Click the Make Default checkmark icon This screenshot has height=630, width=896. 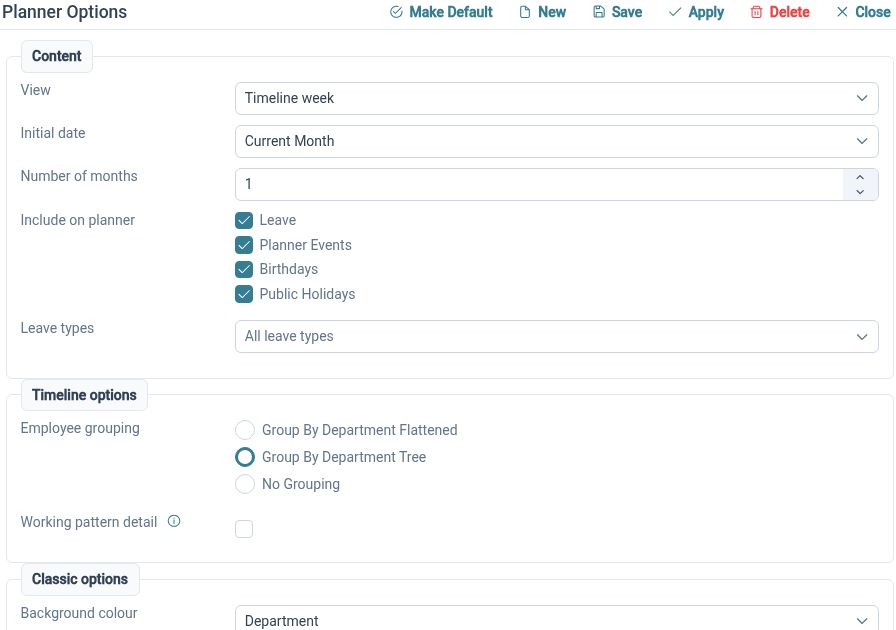[x=396, y=12]
